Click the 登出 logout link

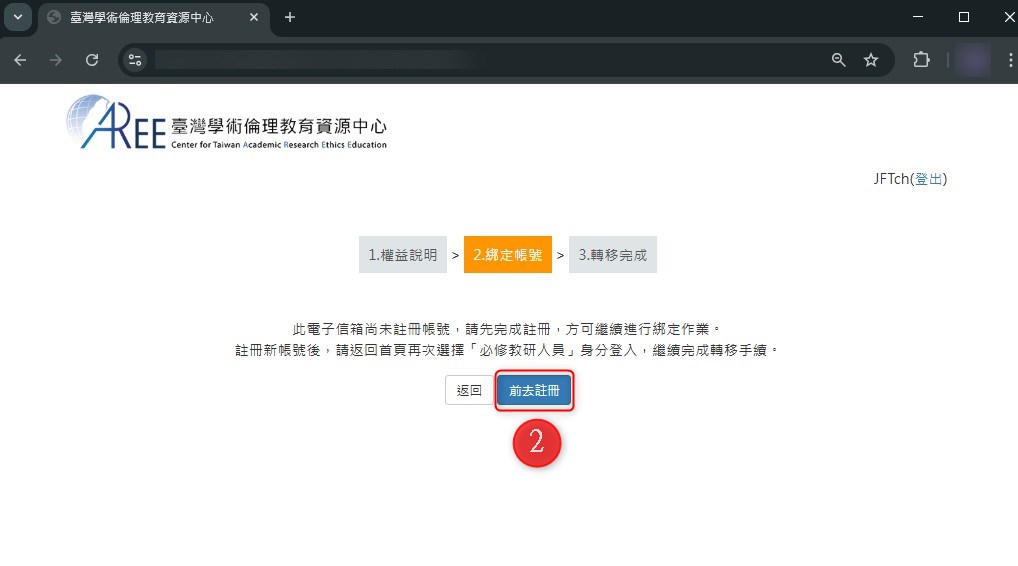(928, 178)
